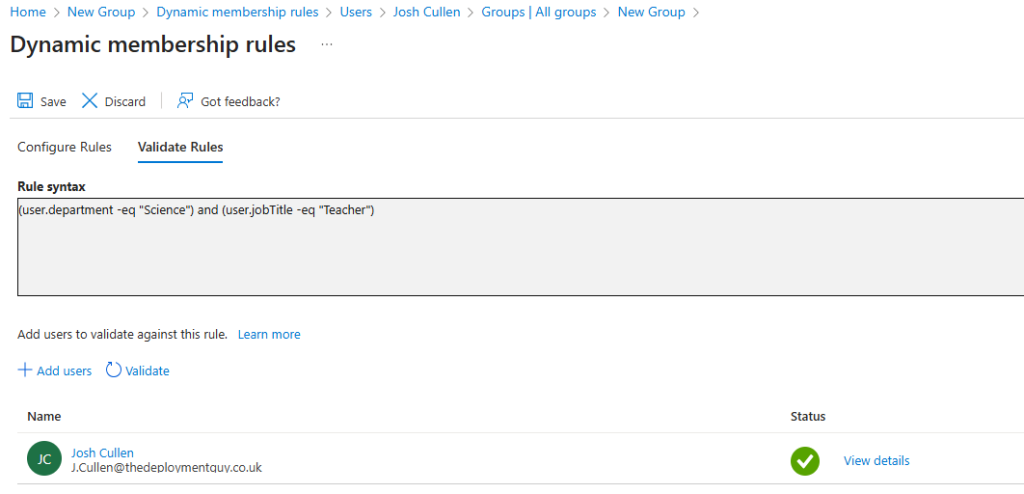Click the Got feedback person icon

pos(185,101)
